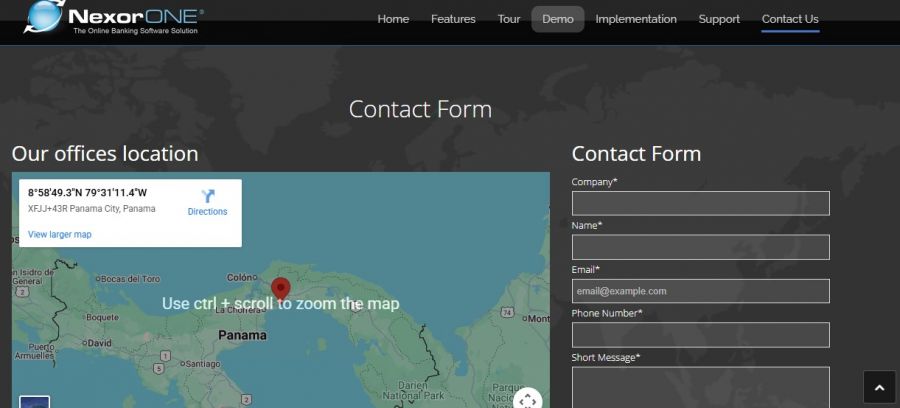Click the NexorONE logo

click(x=113, y=17)
